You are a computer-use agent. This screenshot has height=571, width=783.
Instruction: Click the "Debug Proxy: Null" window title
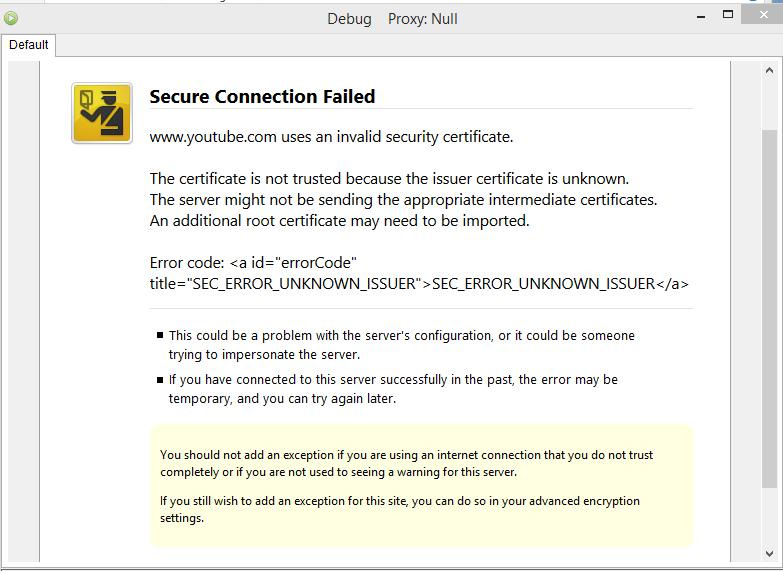click(x=392, y=19)
